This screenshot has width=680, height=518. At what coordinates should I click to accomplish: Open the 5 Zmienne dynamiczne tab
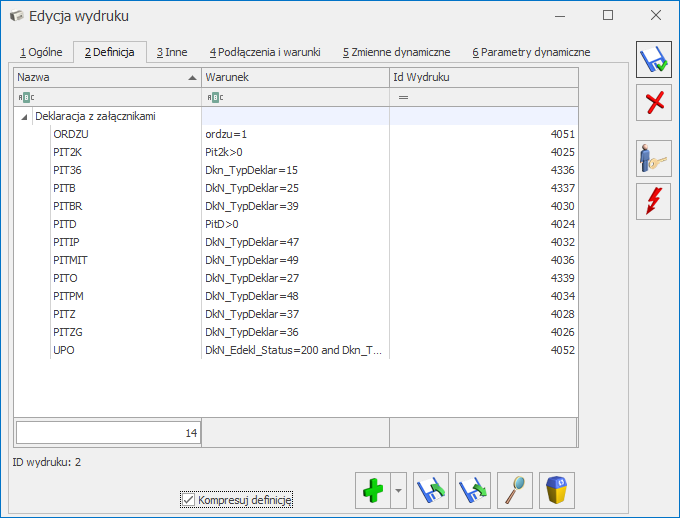(x=396, y=52)
